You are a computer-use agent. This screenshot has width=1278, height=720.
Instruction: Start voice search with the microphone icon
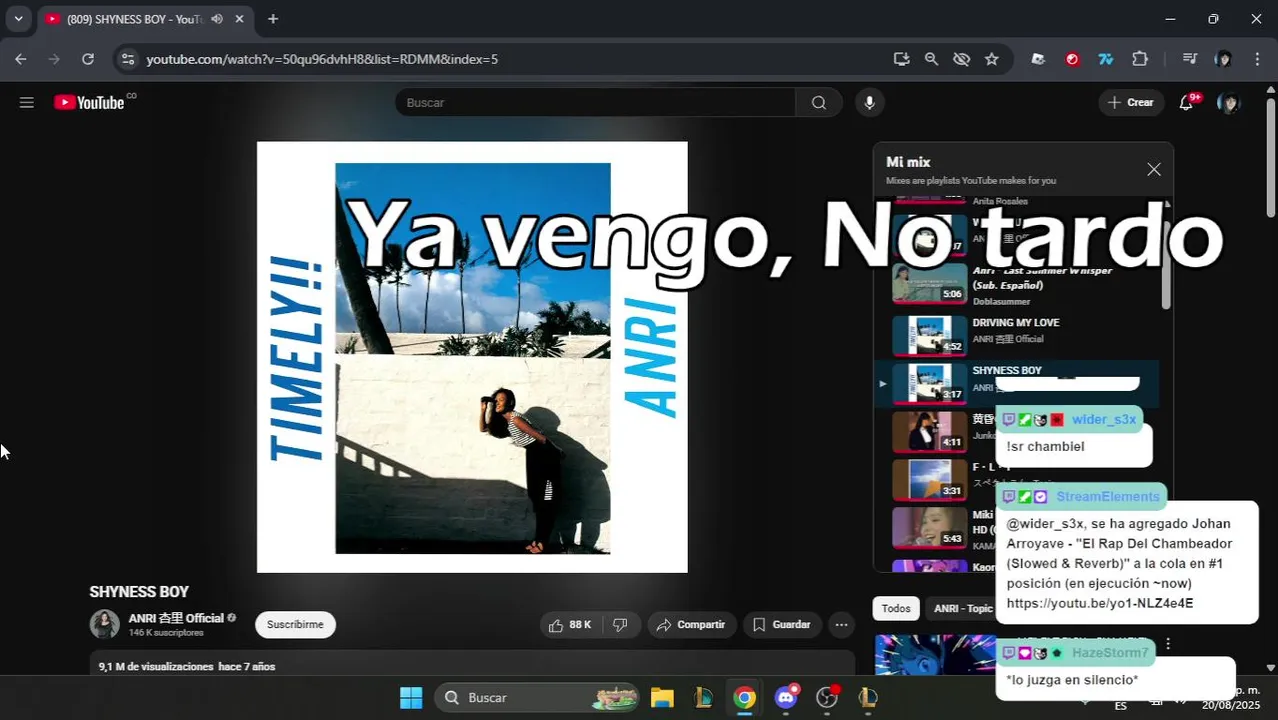869,102
